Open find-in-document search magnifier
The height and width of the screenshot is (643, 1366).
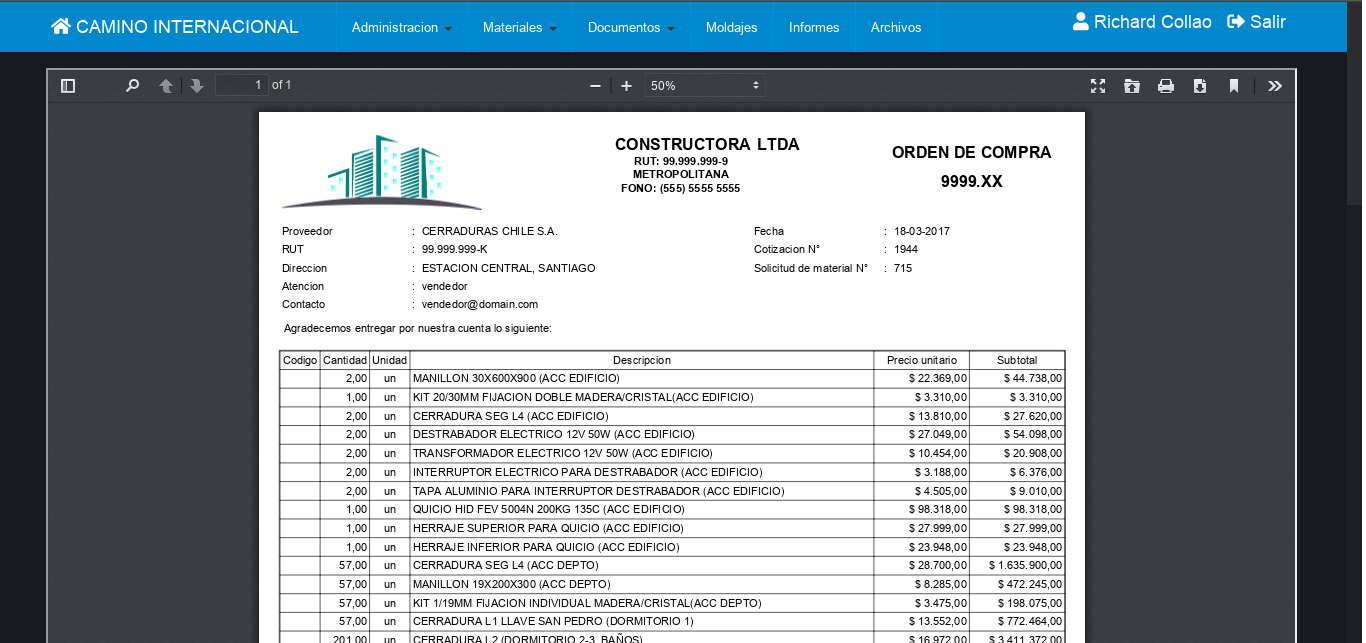pyautogui.click(x=132, y=86)
